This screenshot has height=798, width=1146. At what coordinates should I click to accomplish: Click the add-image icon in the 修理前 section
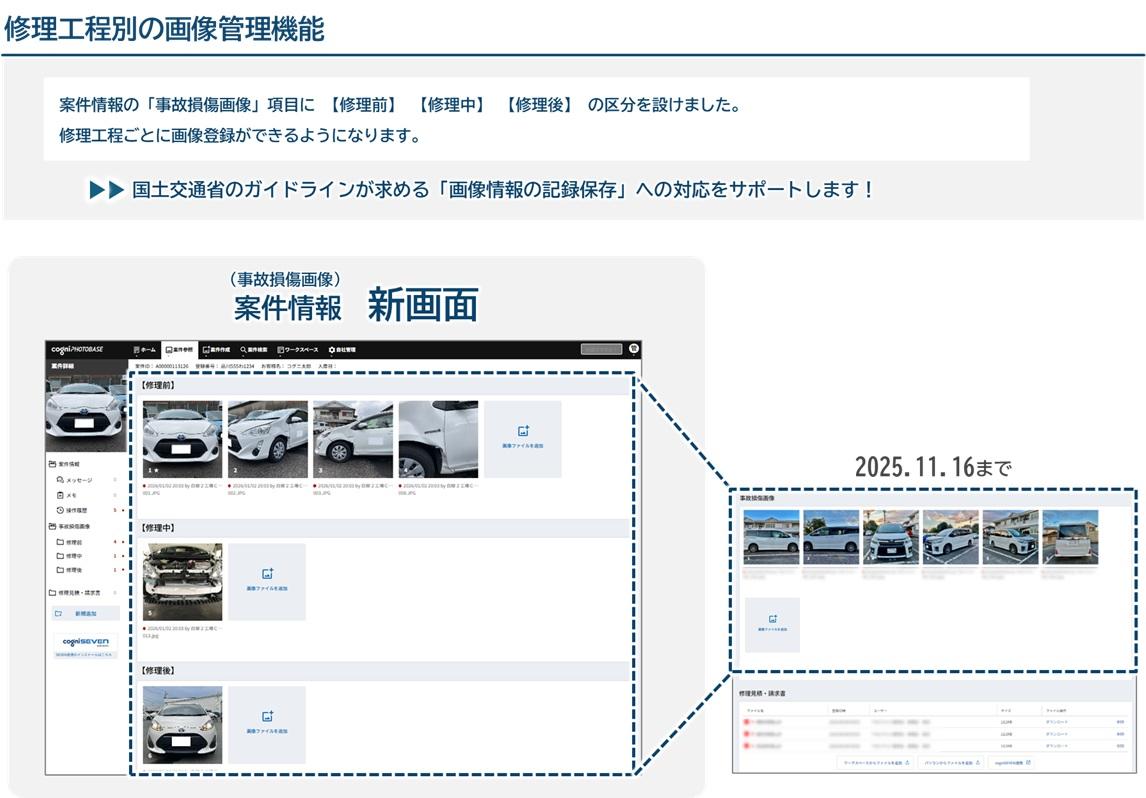(522, 432)
